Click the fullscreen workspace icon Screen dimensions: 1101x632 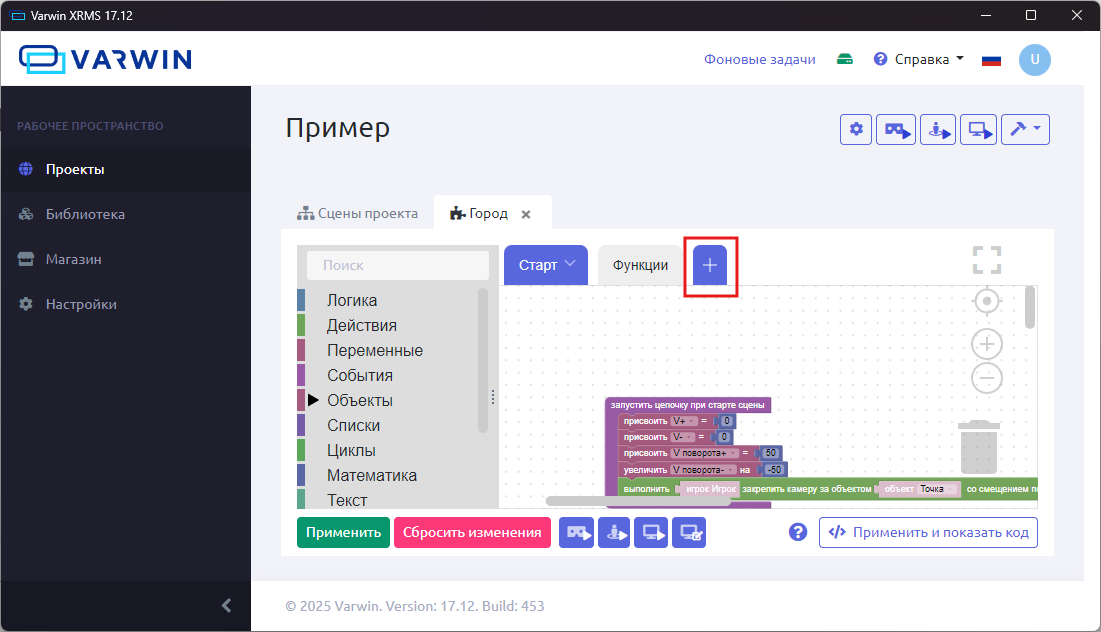pyautogui.click(x=986, y=260)
